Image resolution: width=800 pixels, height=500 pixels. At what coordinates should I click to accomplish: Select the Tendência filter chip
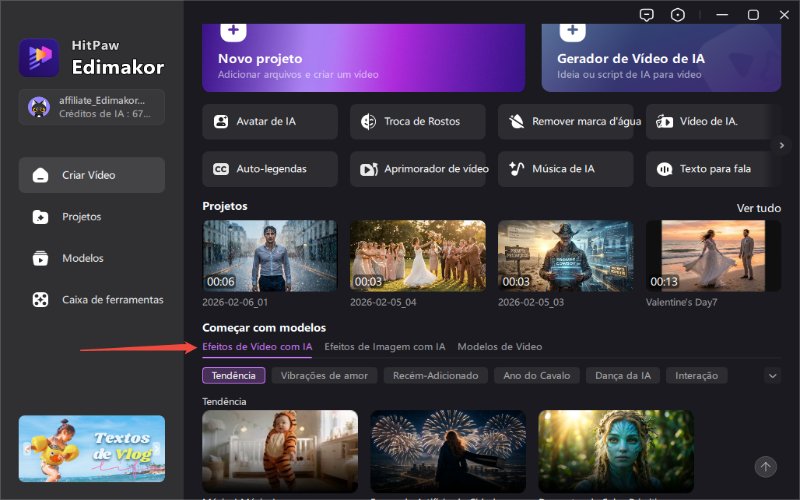pyautogui.click(x=234, y=376)
